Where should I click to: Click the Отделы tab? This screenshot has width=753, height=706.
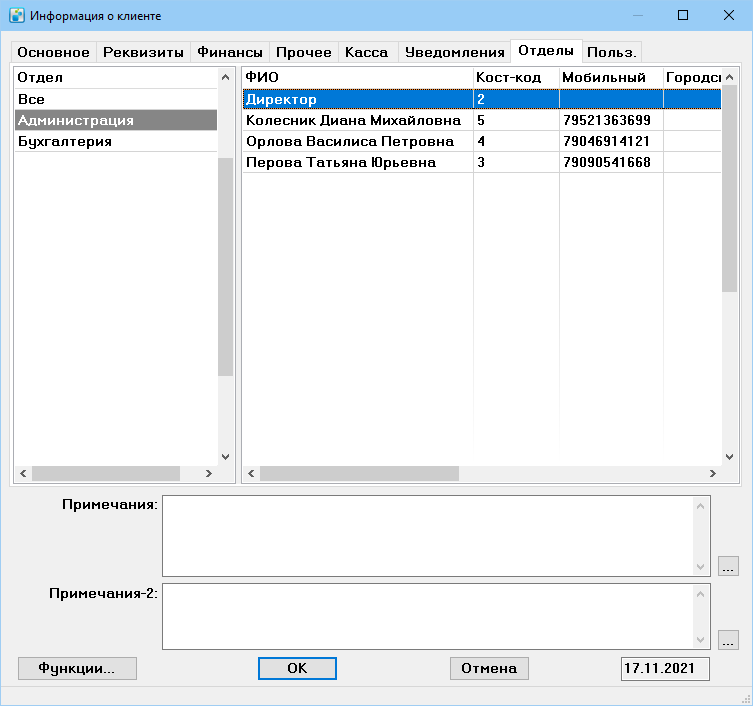pyautogui.click(x=546, y=50)
